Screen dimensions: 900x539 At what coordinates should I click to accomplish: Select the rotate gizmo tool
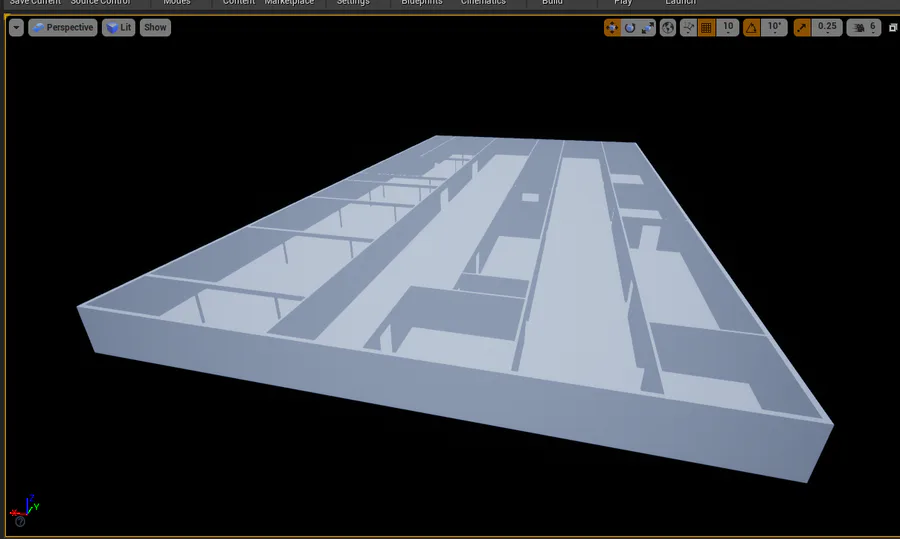click(630, 28)
